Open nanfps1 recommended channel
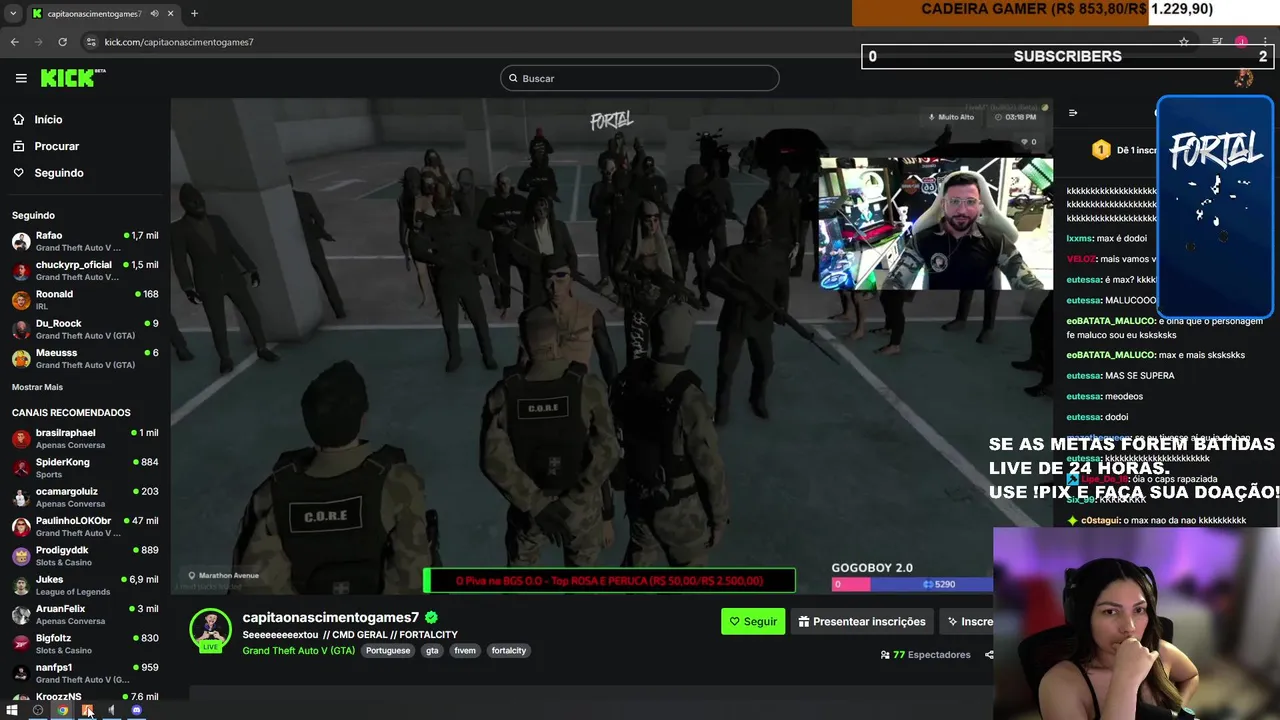Viewport: 1280px width, 720px height. coord(85,673)
